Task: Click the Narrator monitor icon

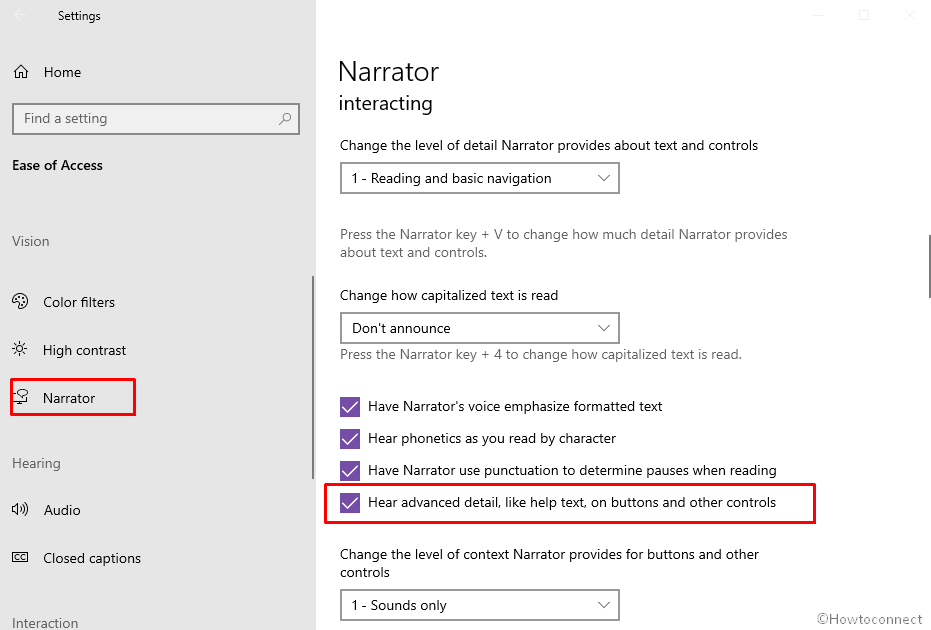Action: click(21, 397)
